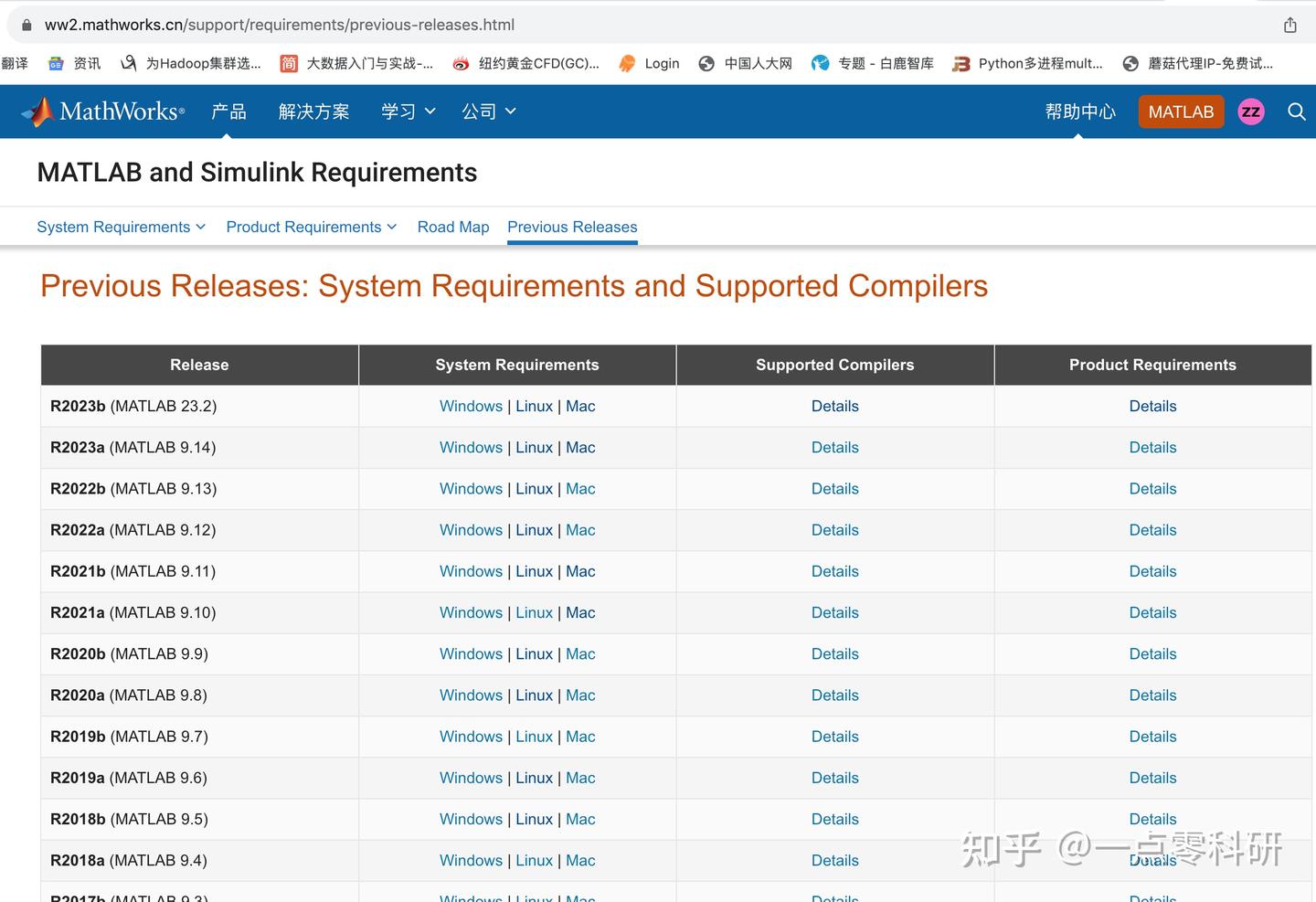
Task: Click the ZZ user avatar
Action: [x=1250, y=111]
